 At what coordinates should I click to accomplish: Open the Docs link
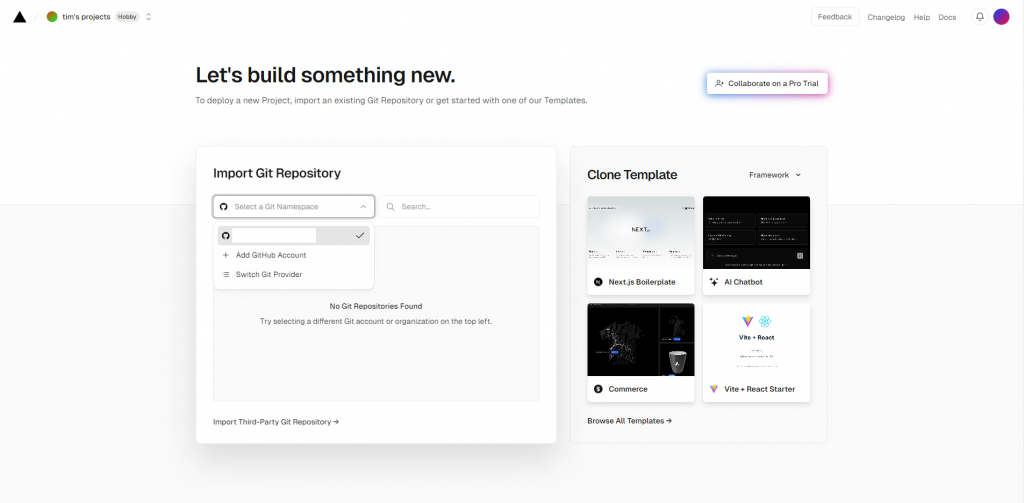tap(947, 18)
